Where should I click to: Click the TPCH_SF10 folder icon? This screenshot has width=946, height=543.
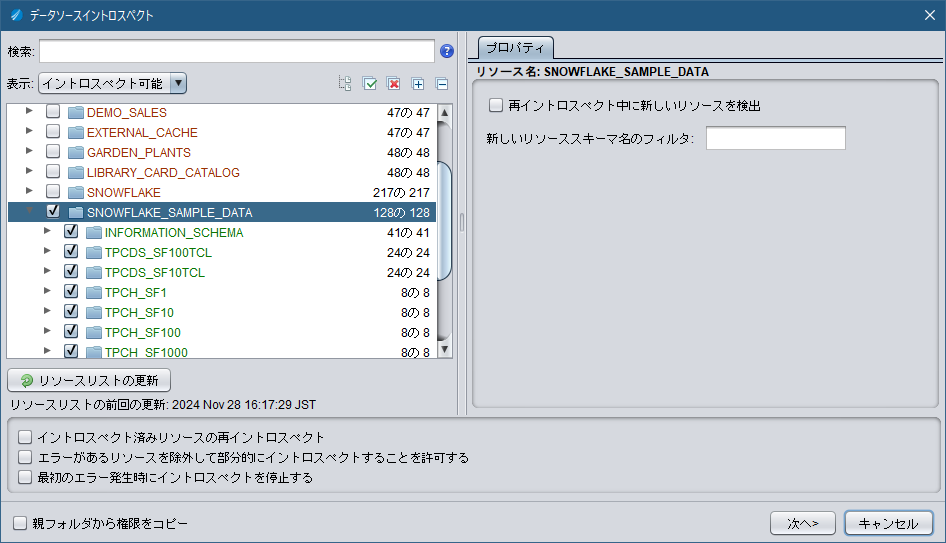[94, 312]
